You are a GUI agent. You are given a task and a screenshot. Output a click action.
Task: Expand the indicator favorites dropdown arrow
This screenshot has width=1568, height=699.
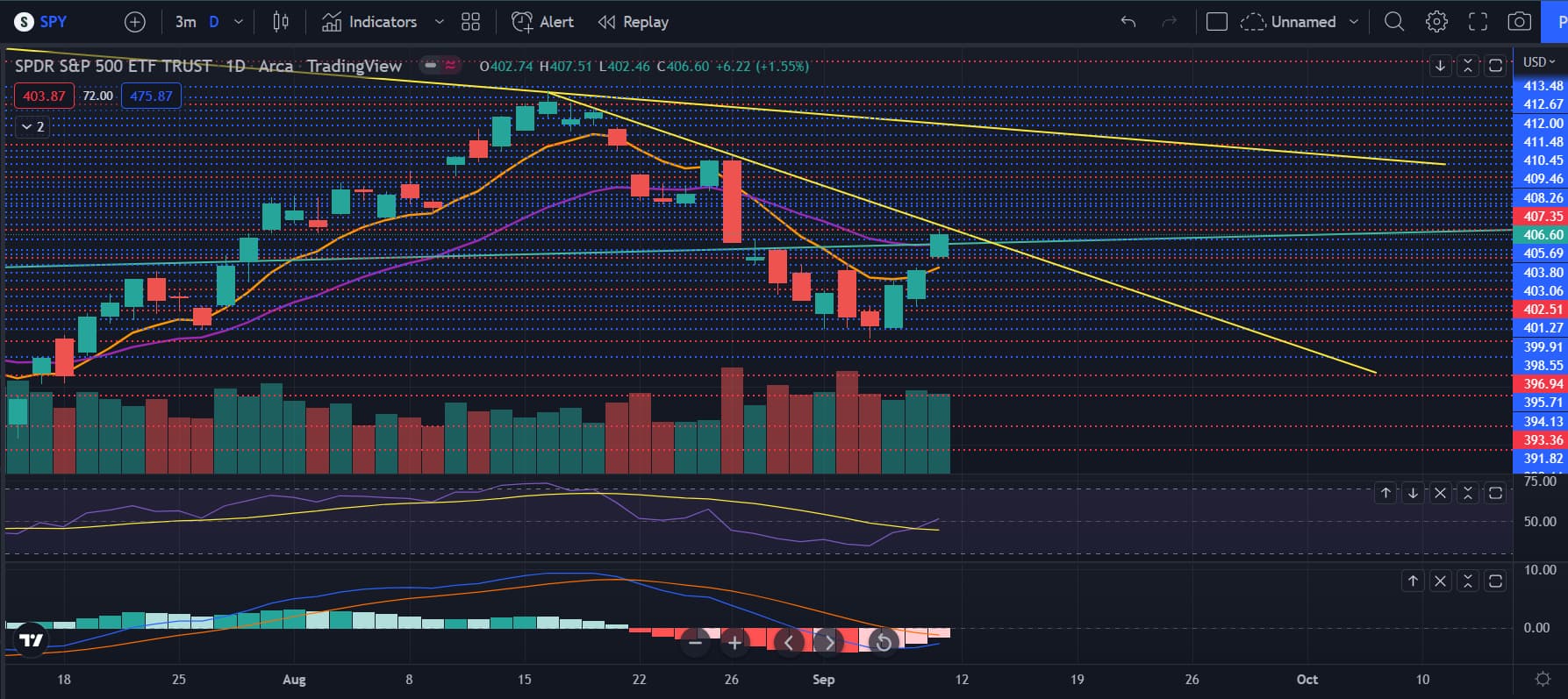point(440,22)
